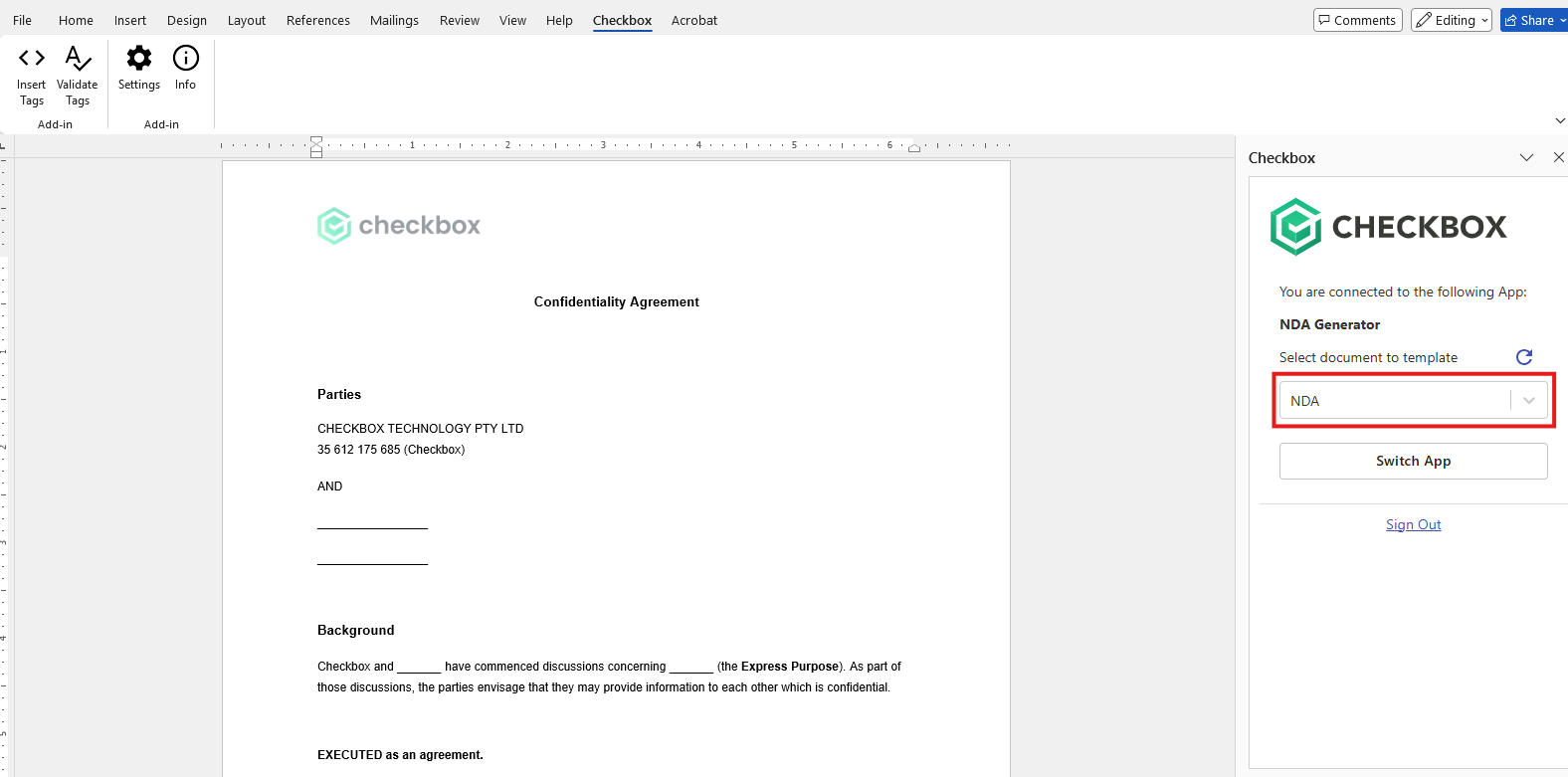Run the Validate Tags tool

[x=78, y=77]
